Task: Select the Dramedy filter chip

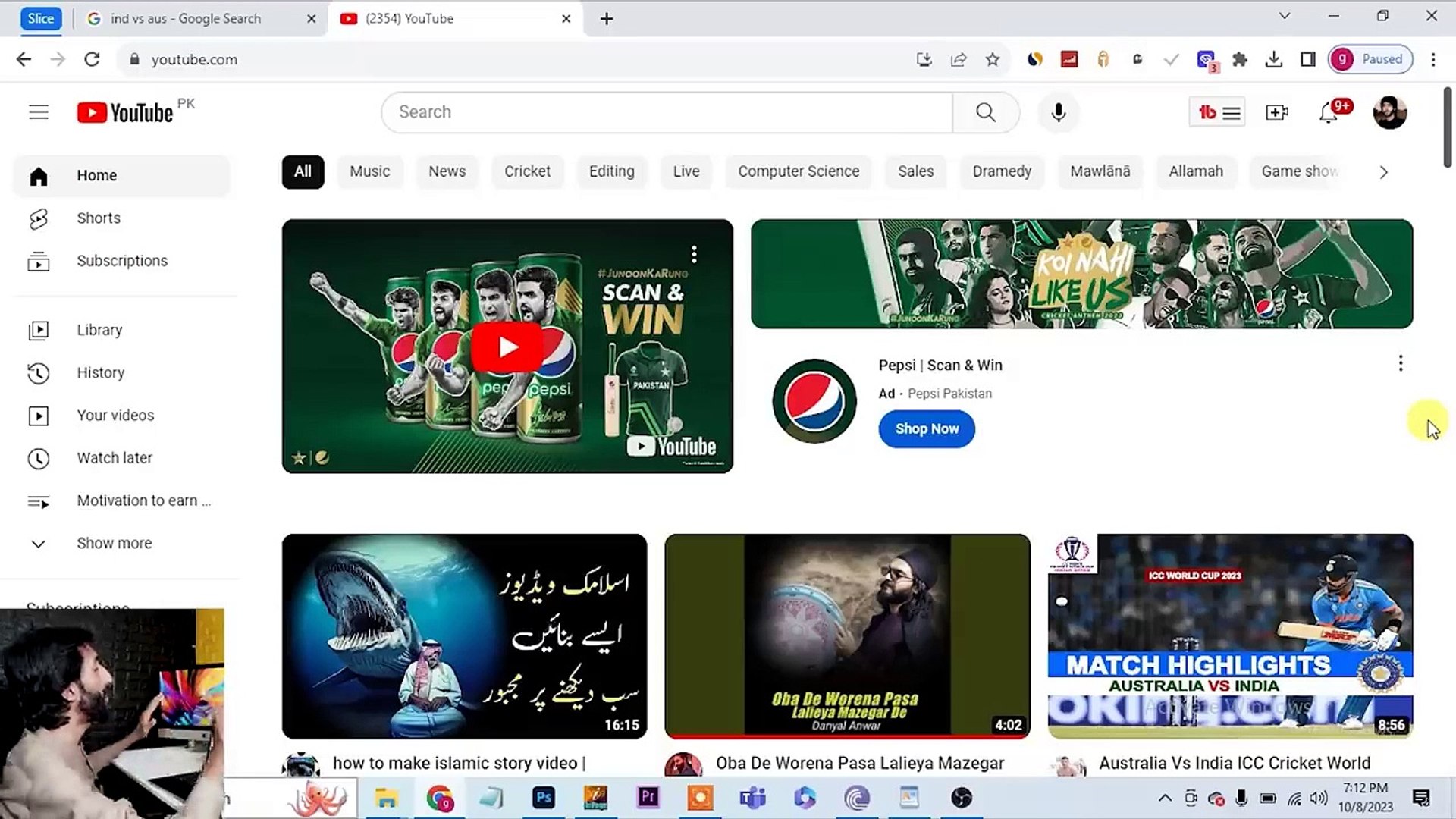Action: [x=1002, y=171]
